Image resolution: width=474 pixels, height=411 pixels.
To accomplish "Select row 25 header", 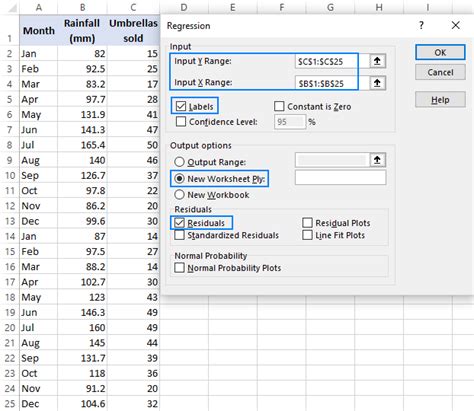I will (10, 404).
